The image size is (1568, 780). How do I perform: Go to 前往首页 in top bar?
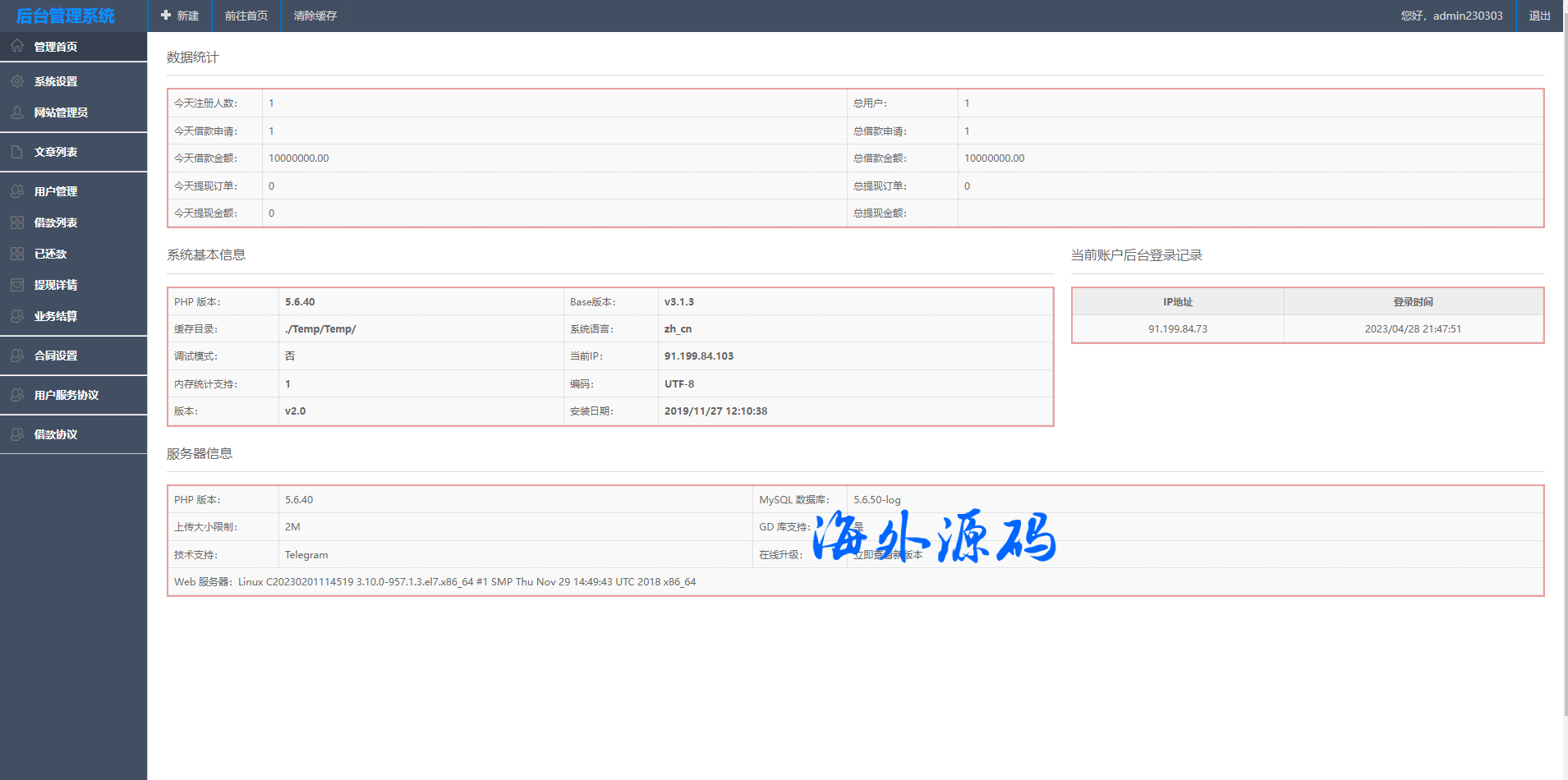(x=246, y=16)
